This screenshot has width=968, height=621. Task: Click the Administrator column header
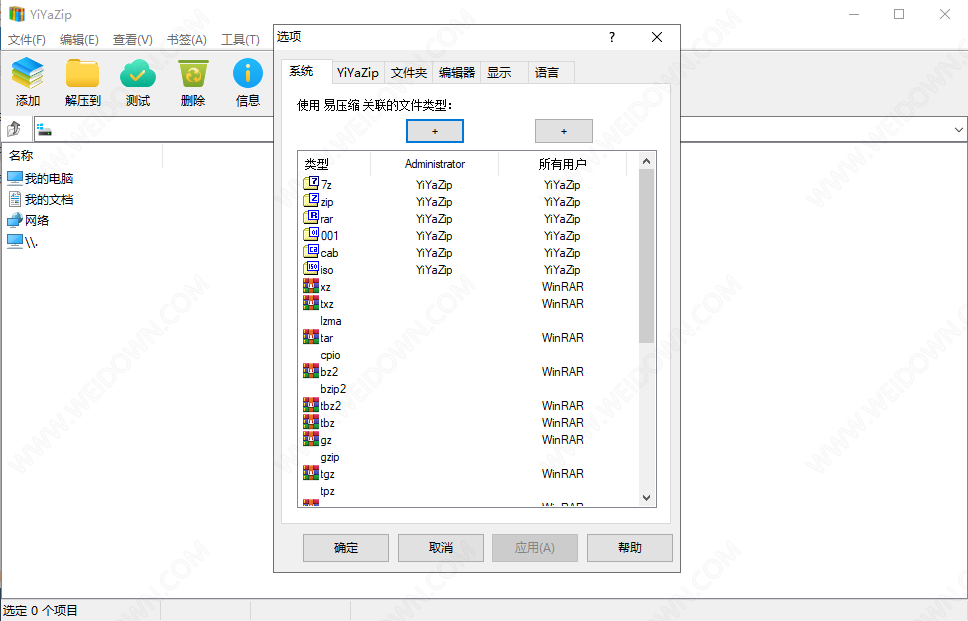pyautogui.click(x=435, y=164)
